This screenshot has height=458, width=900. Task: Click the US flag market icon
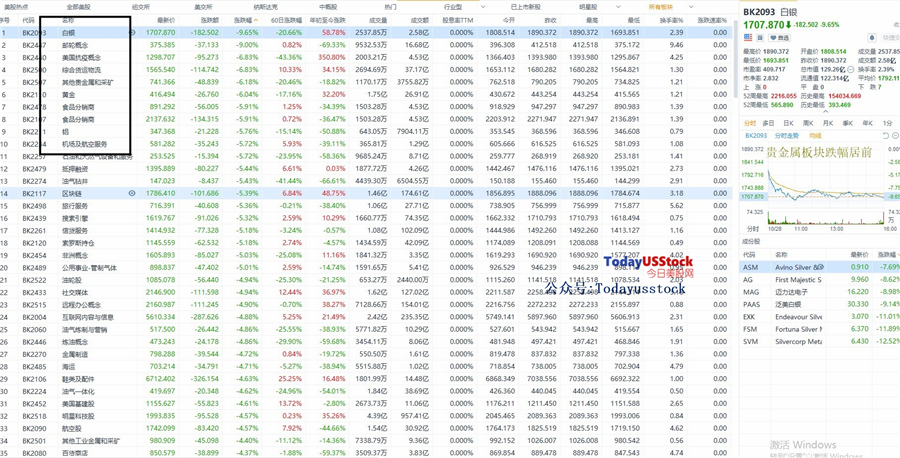pyautogui.click(x=748, y=37)
